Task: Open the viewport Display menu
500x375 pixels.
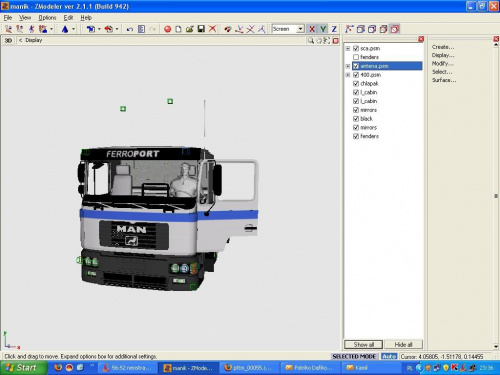Action: click(x=34, y=40)
